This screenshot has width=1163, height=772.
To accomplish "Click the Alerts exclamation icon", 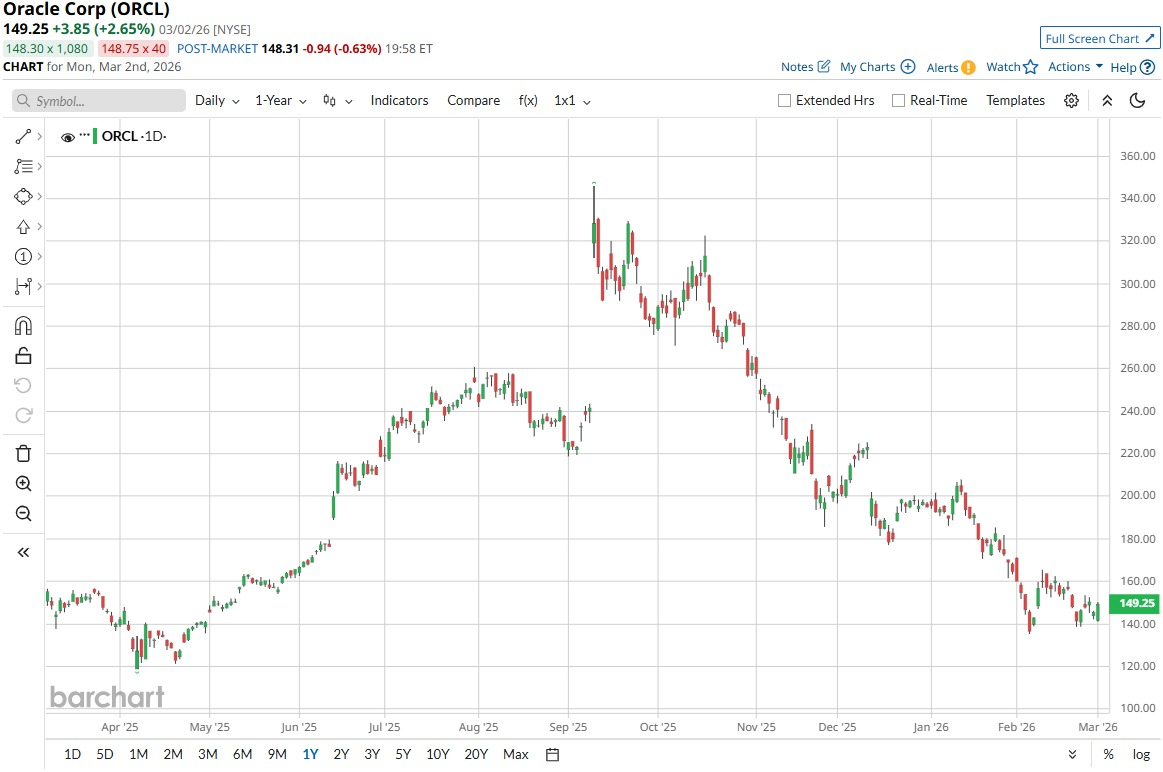I will click(x=968, y=67).
